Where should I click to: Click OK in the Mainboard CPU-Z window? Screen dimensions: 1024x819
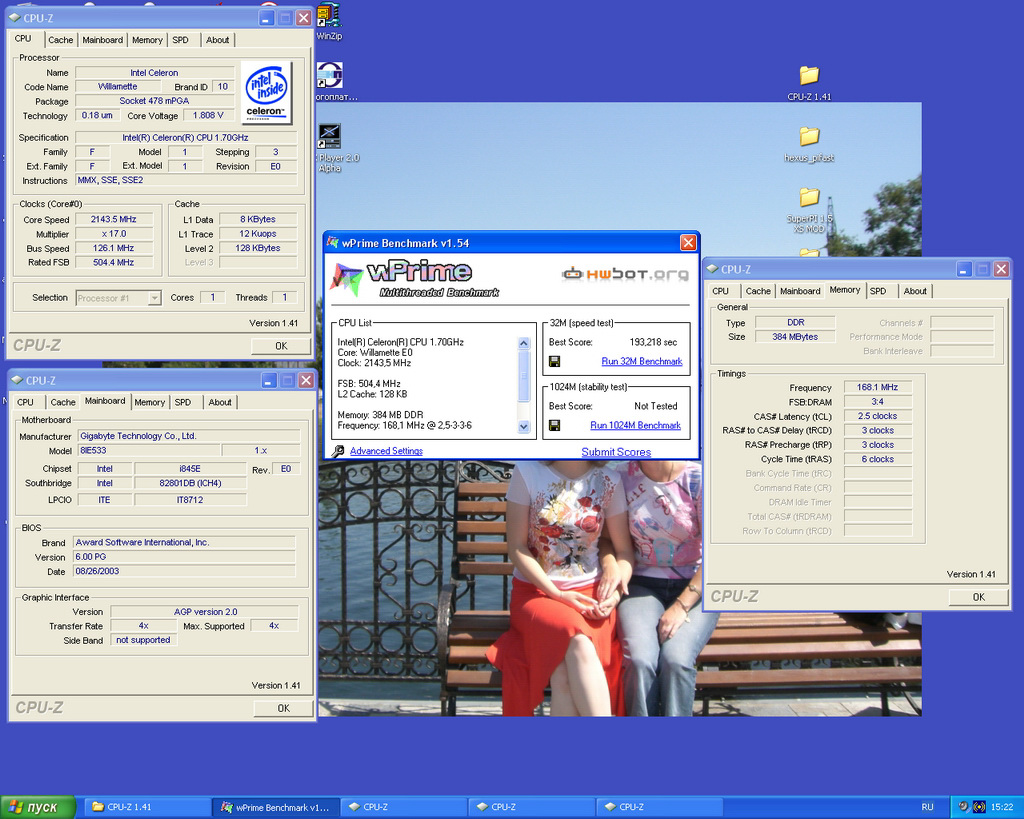283,708
